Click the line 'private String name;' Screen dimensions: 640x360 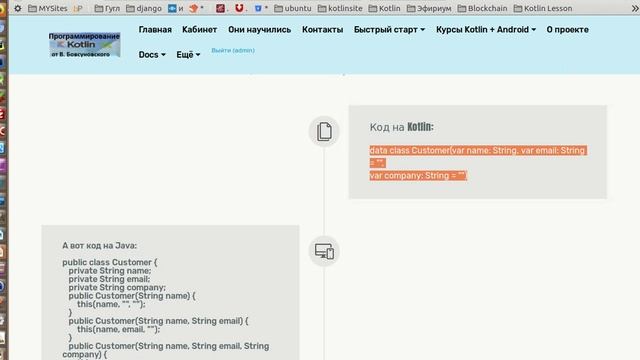point(110,271)
